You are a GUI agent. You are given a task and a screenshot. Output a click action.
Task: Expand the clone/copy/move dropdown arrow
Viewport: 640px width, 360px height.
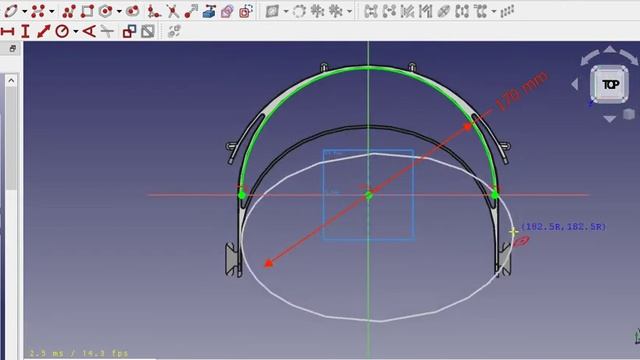[494, 11]
